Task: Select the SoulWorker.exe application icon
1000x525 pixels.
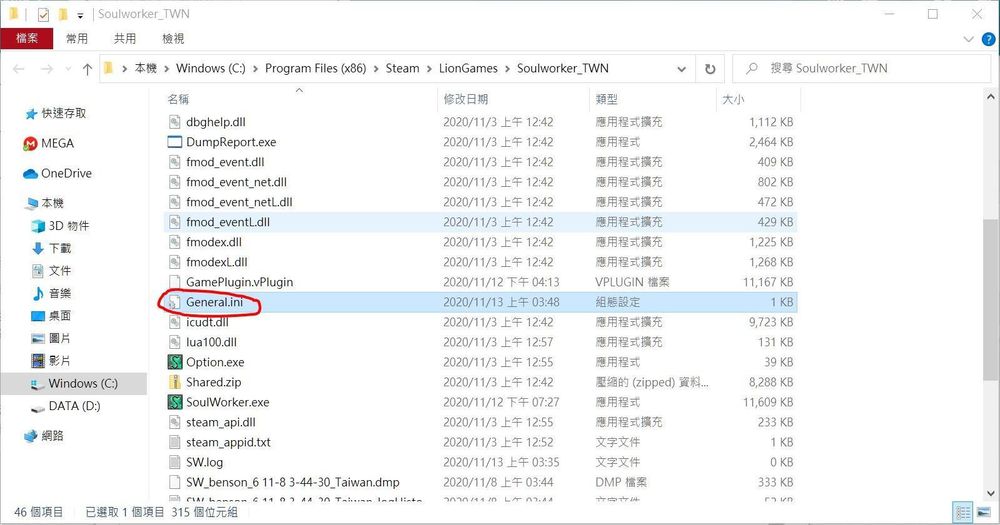Action: (174, 402)
